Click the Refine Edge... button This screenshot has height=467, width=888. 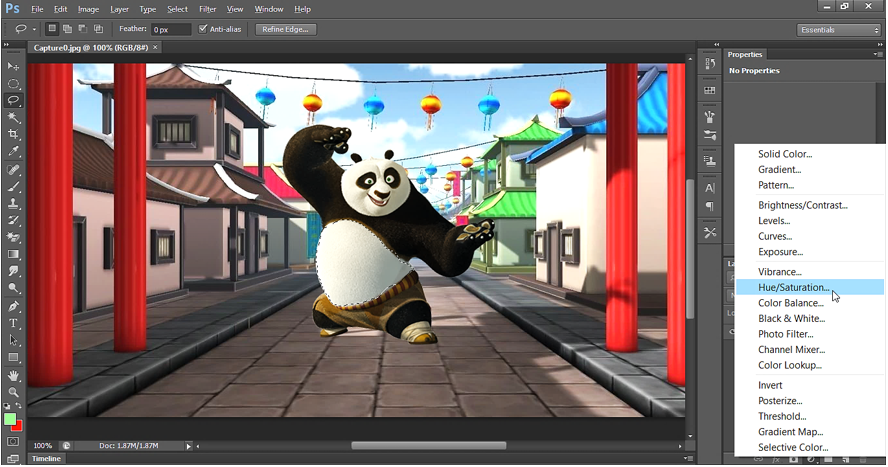[285, 29]
